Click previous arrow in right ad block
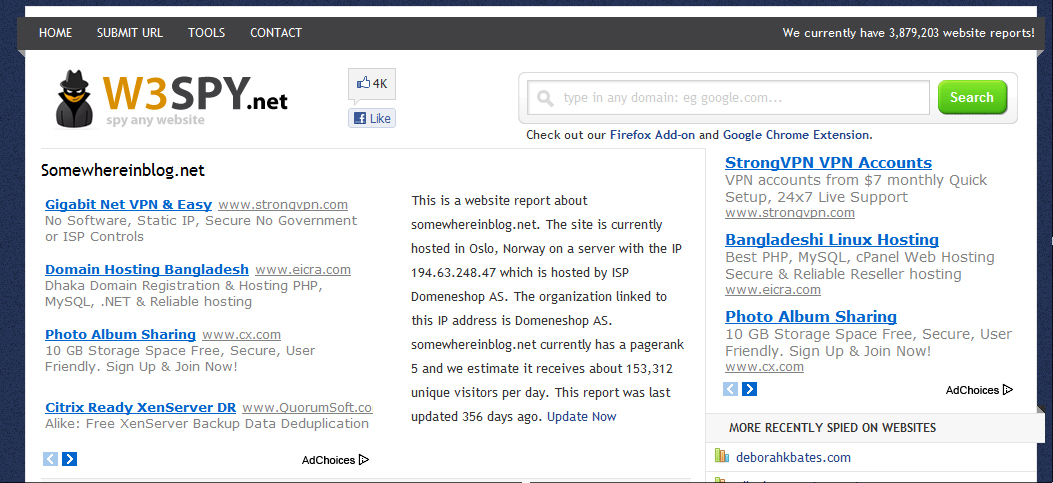This screenshot has height=483, width=1053. (x=731, y=389)
